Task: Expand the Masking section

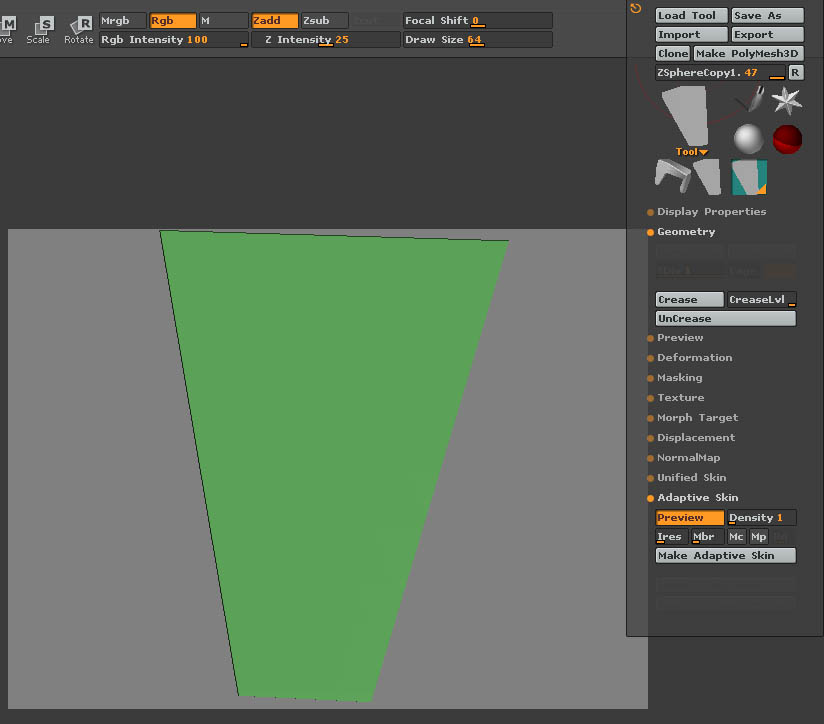Action: coord(679,378)
